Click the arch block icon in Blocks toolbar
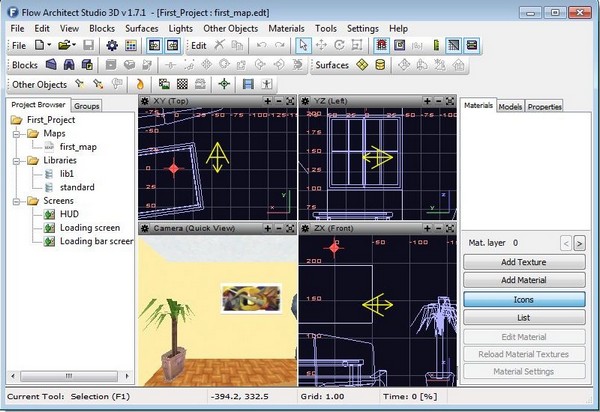600x412 pixels. coord(69,65)
